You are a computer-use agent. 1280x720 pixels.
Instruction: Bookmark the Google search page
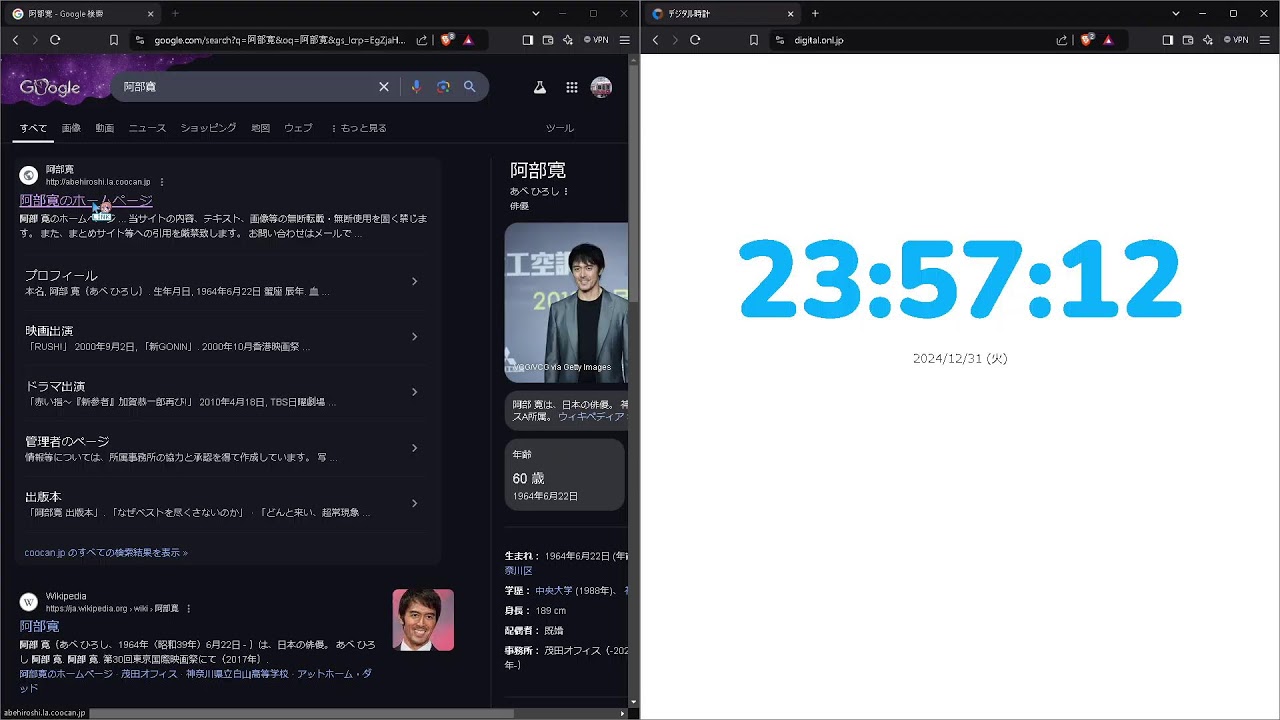tap(114, 40)
